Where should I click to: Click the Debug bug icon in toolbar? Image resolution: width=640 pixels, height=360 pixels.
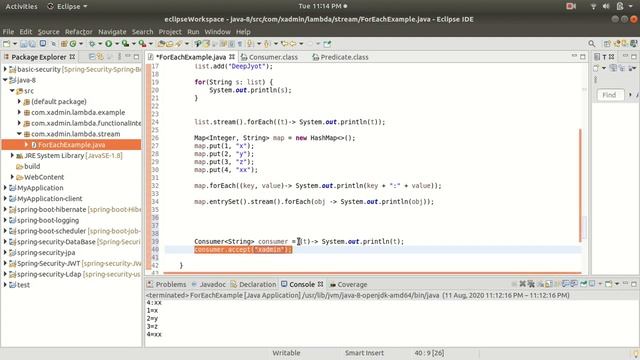92,43
